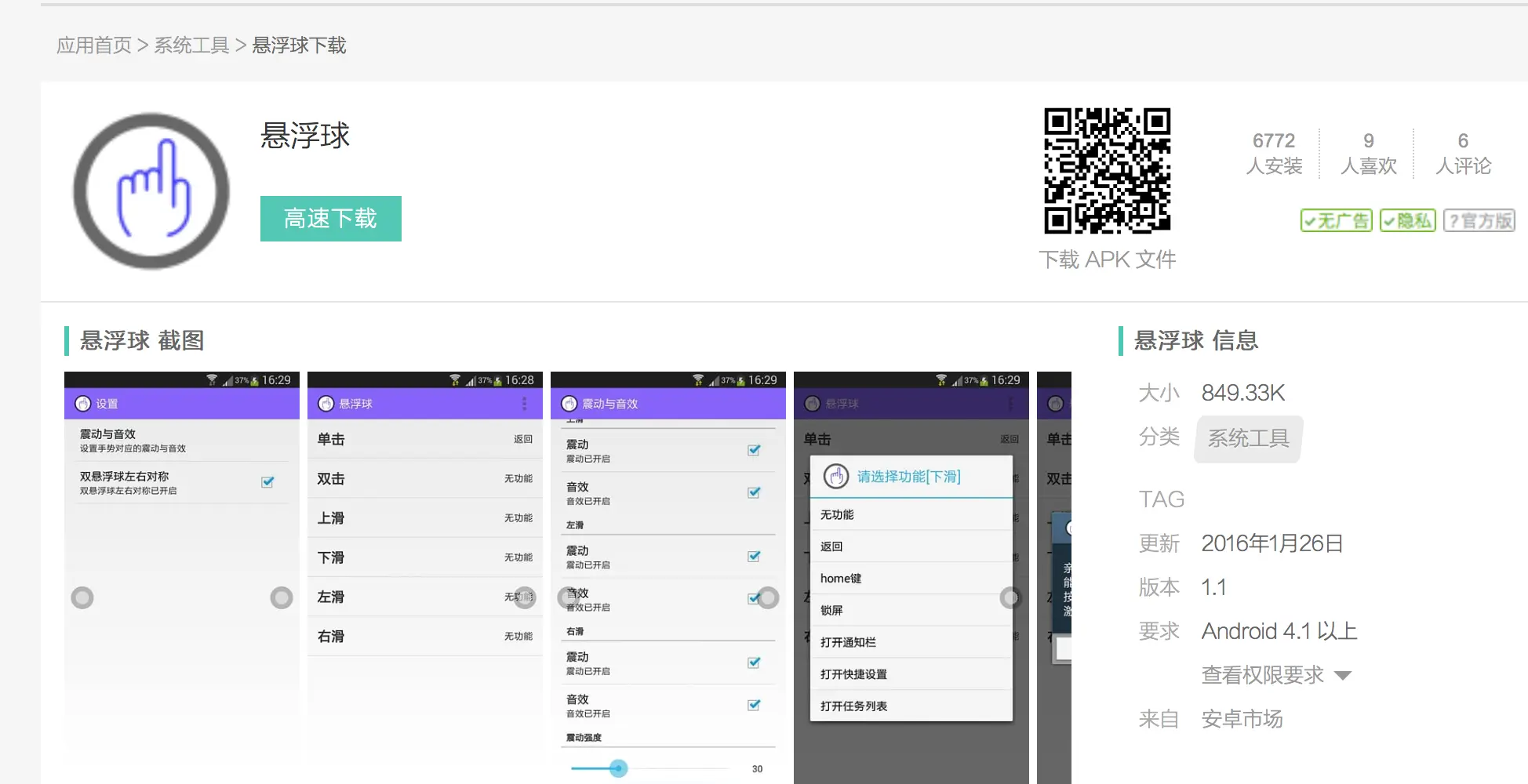Screen dimensions: 1528x784
Task: Toggle the 双悬浮球左右对称 checkbox
Action: tap(267, 482)
